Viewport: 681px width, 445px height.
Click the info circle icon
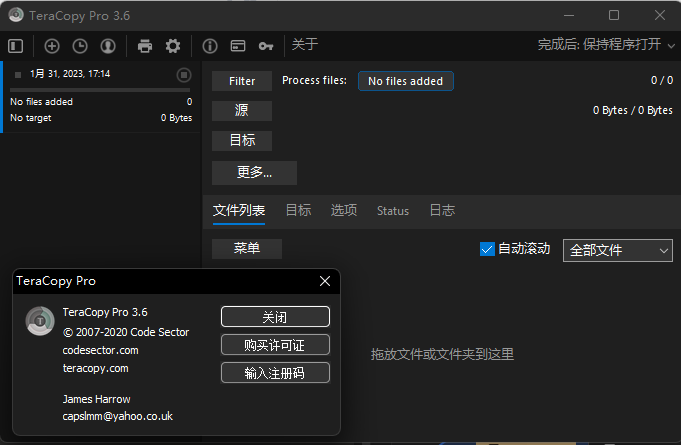210,46
